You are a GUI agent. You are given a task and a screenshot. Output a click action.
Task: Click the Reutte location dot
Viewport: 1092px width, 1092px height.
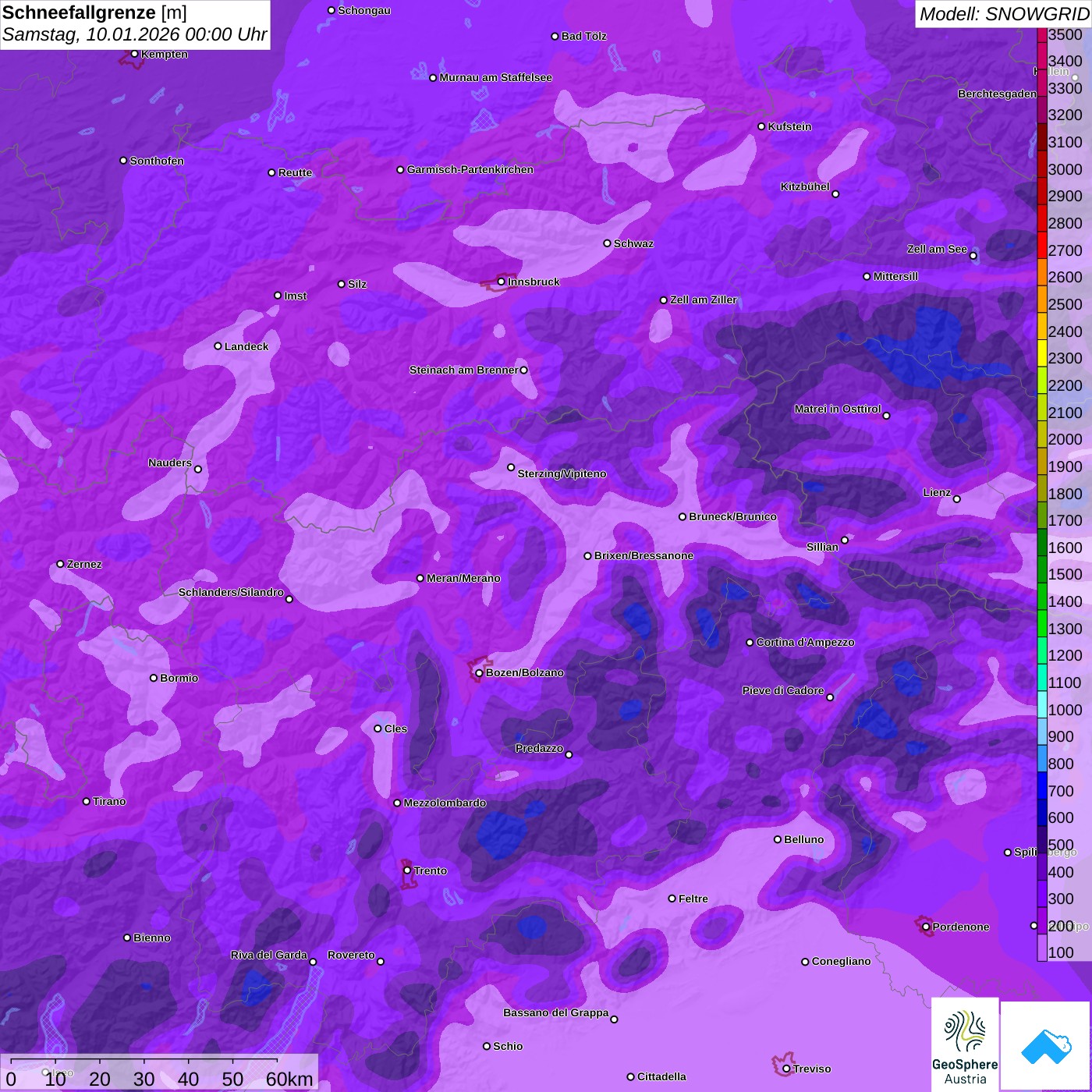click(272, 172)
